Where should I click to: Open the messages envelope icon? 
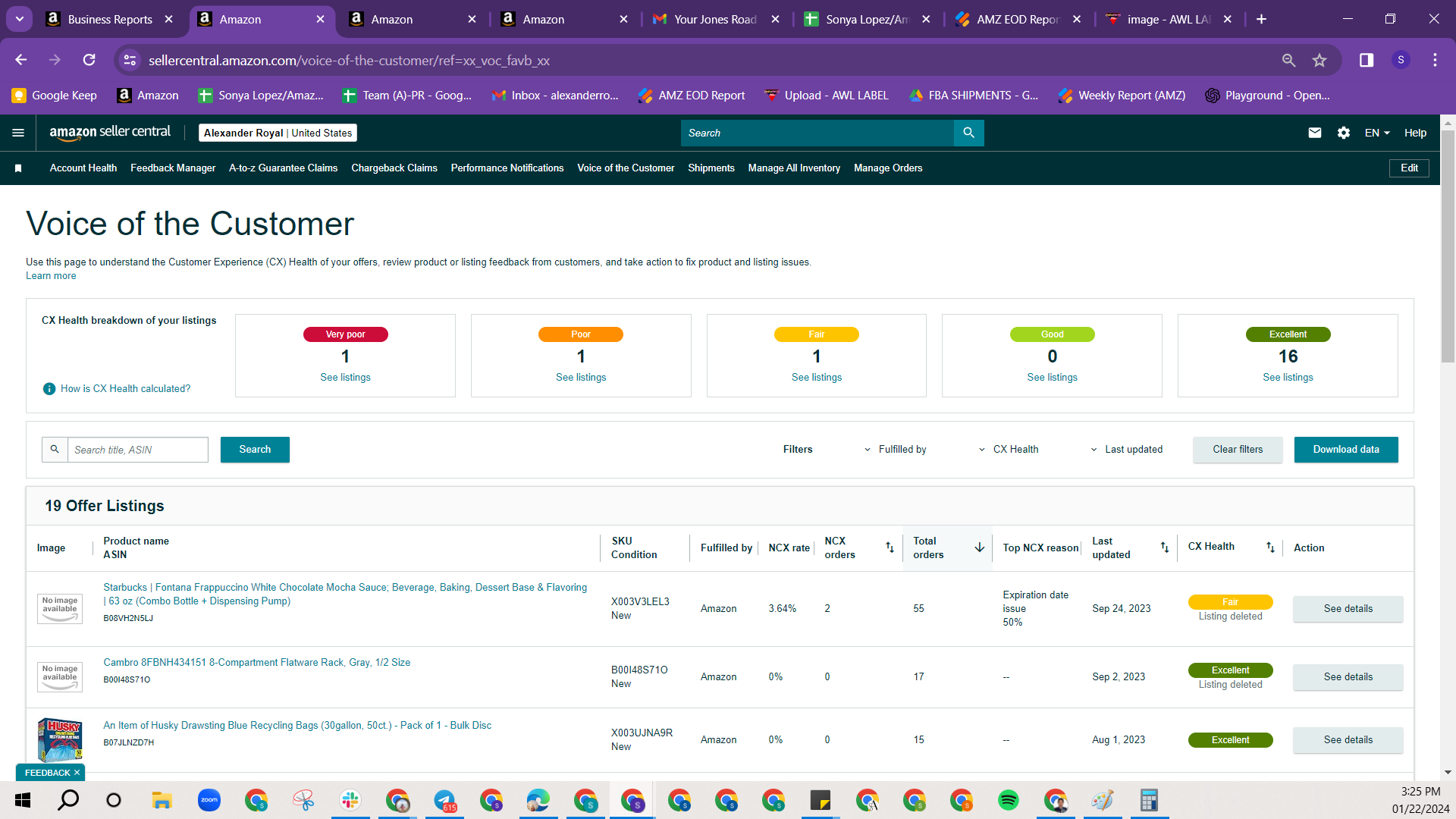pos(1315,133)
